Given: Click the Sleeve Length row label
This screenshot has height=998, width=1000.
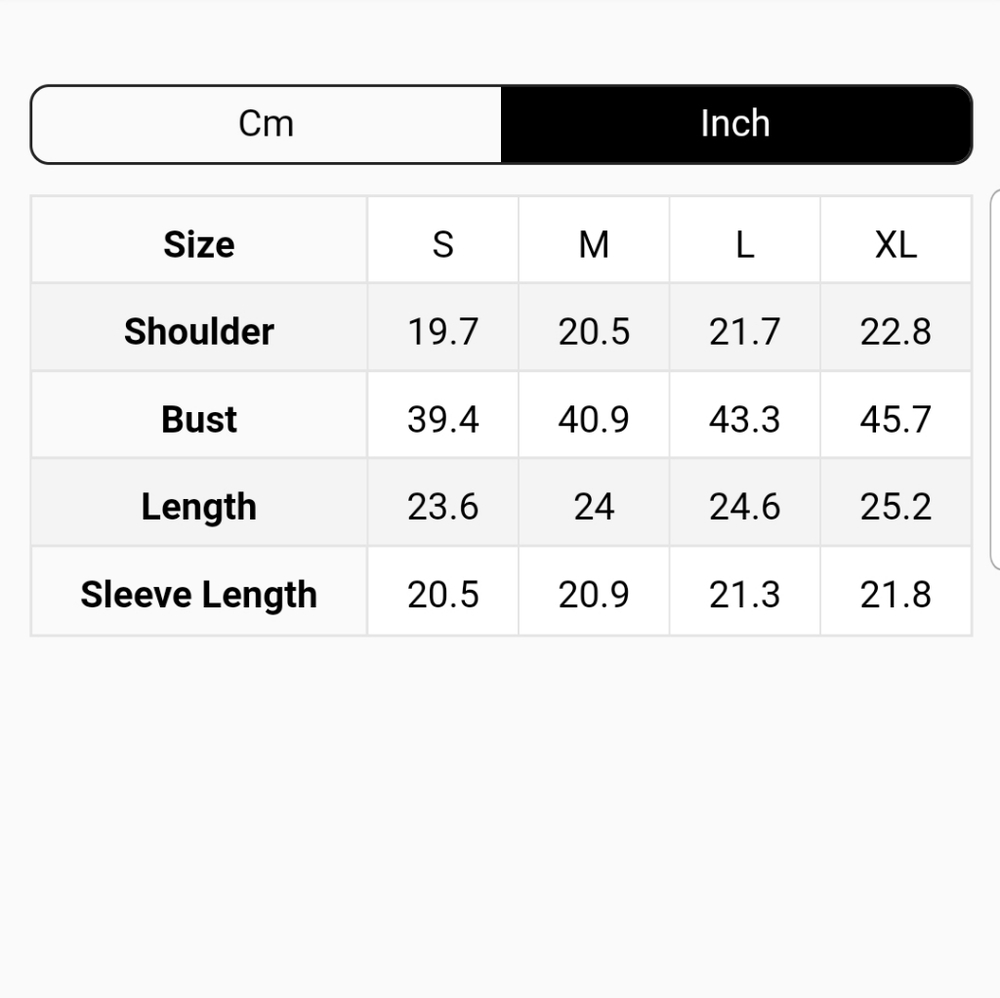Looking at the screenshot, I should click(x=199, y=595).
